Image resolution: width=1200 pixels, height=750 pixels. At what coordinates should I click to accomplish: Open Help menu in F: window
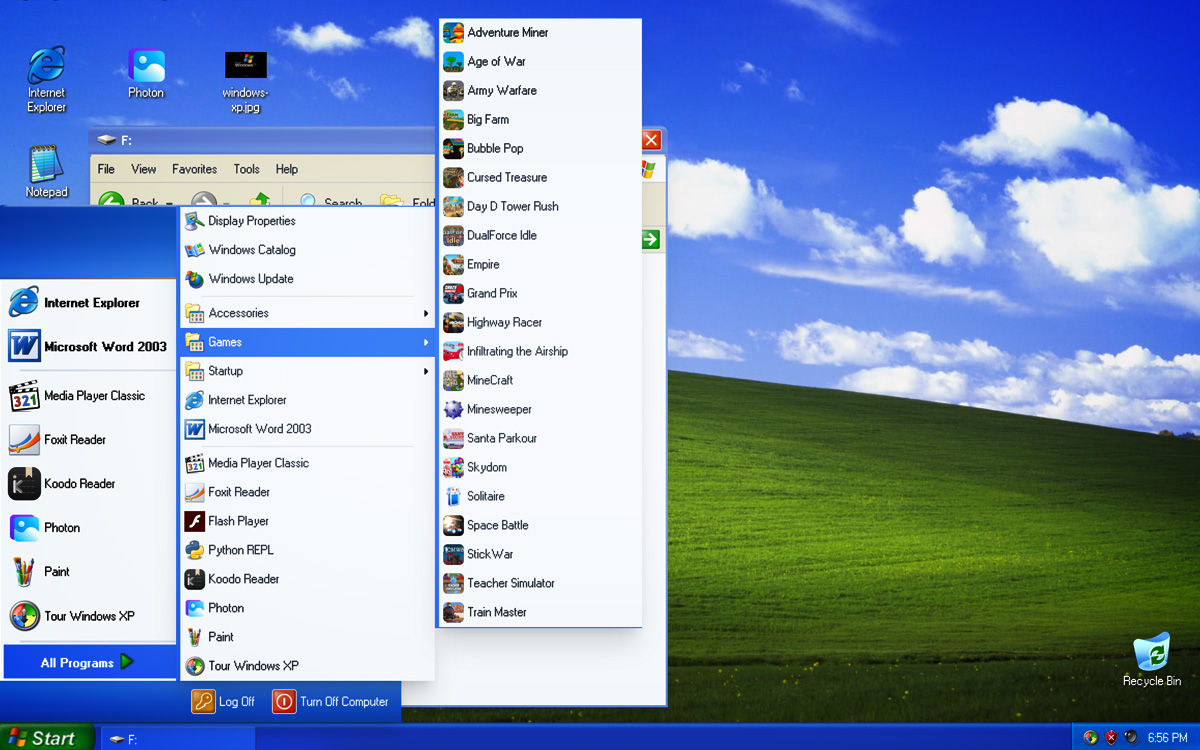point(287,169)
